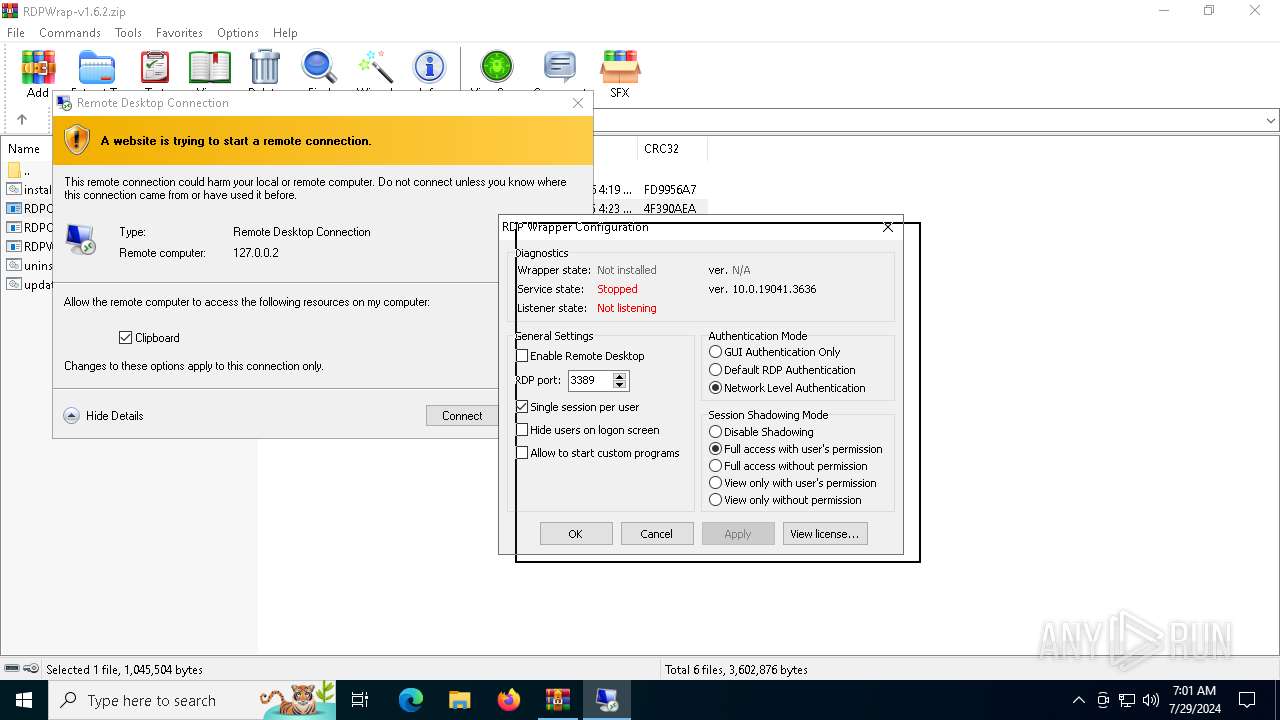Collapse with the Hide Details expander

coord(71,416)
